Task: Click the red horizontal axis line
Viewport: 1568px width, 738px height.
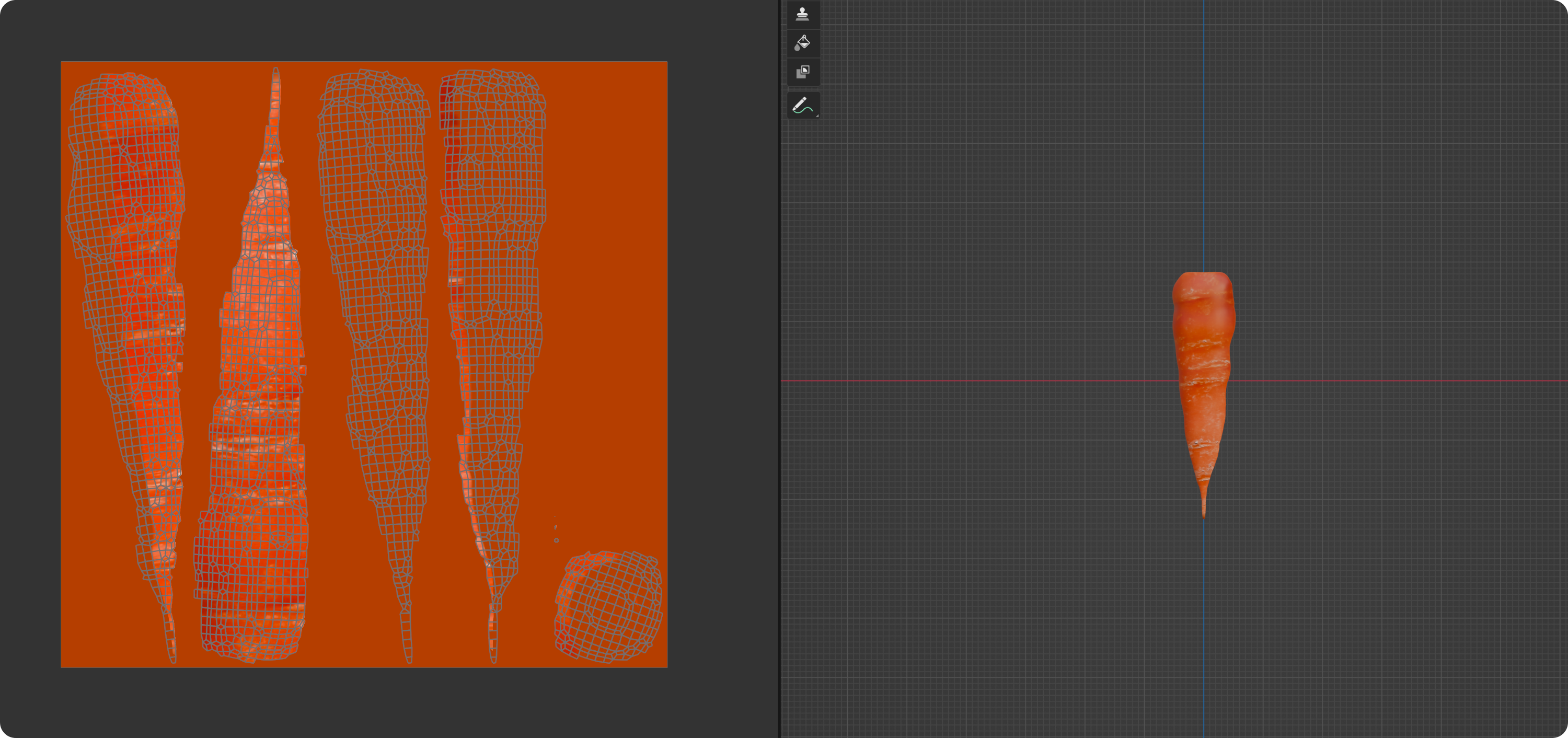Action: [x=974, y=381]
